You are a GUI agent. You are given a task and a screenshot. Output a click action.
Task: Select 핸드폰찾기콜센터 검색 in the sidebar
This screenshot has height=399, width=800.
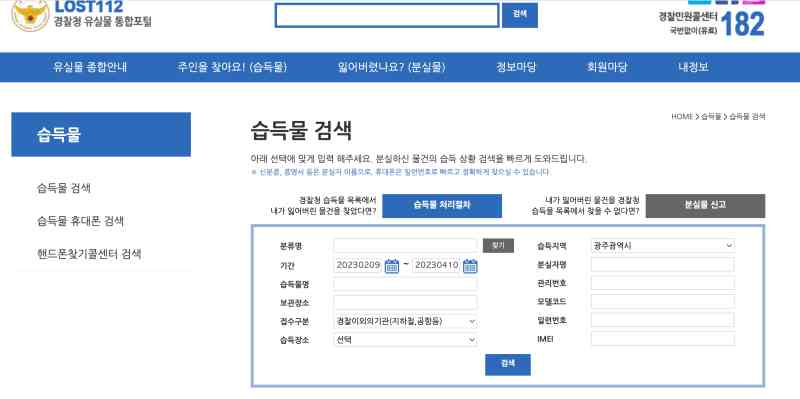coord(89,254)
